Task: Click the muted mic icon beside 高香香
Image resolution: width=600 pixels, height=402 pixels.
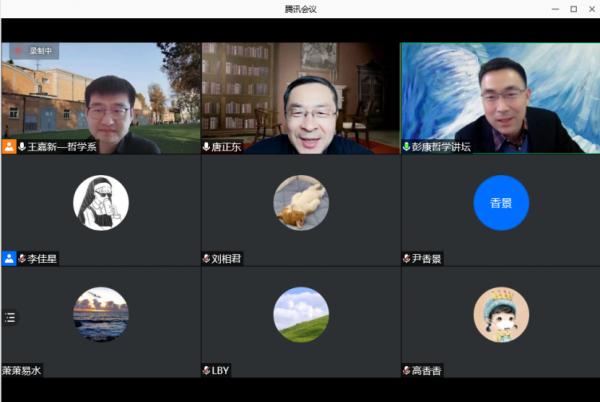Action: tap(407, 370)
